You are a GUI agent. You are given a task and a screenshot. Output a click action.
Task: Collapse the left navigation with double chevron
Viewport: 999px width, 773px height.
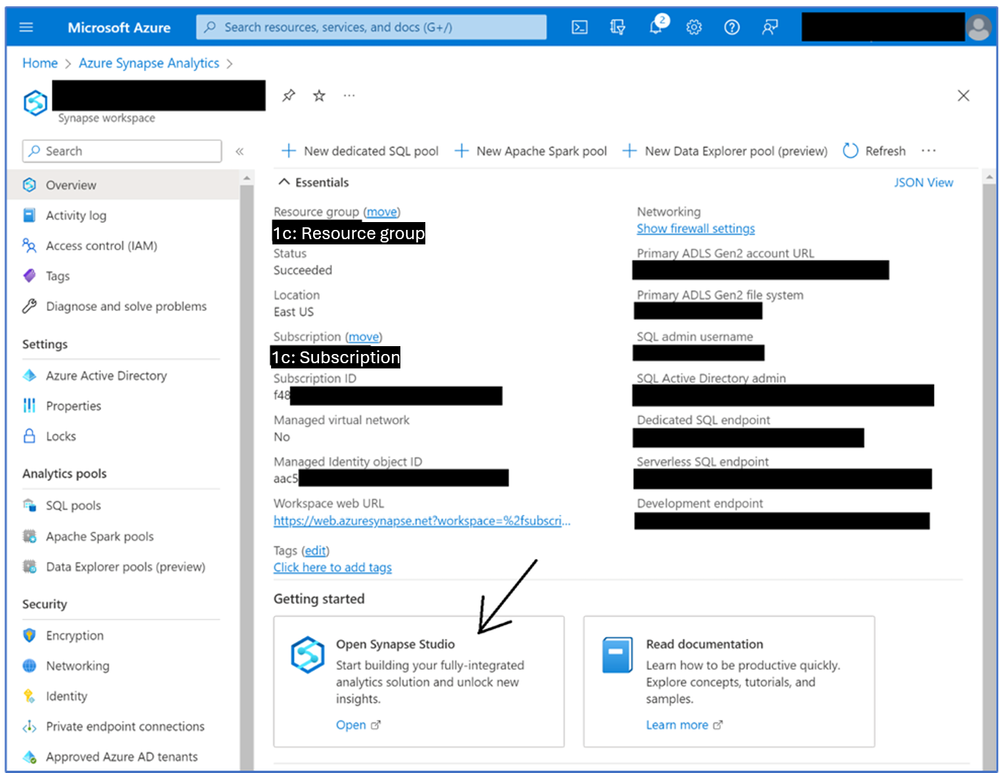240,151
